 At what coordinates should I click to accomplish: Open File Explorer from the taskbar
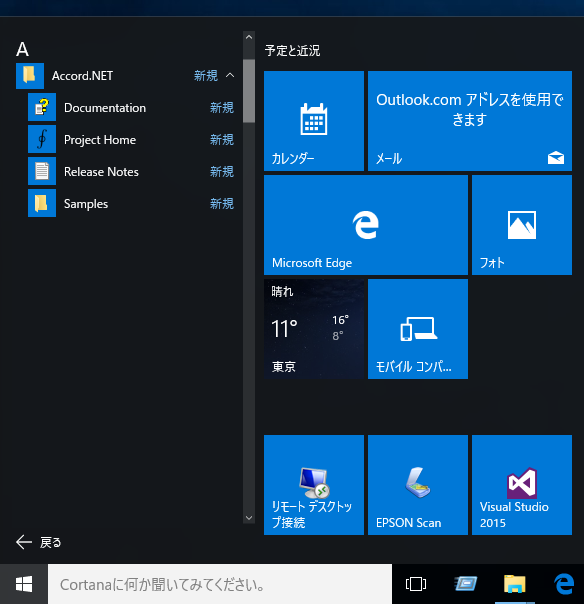(x=515, y=584)
